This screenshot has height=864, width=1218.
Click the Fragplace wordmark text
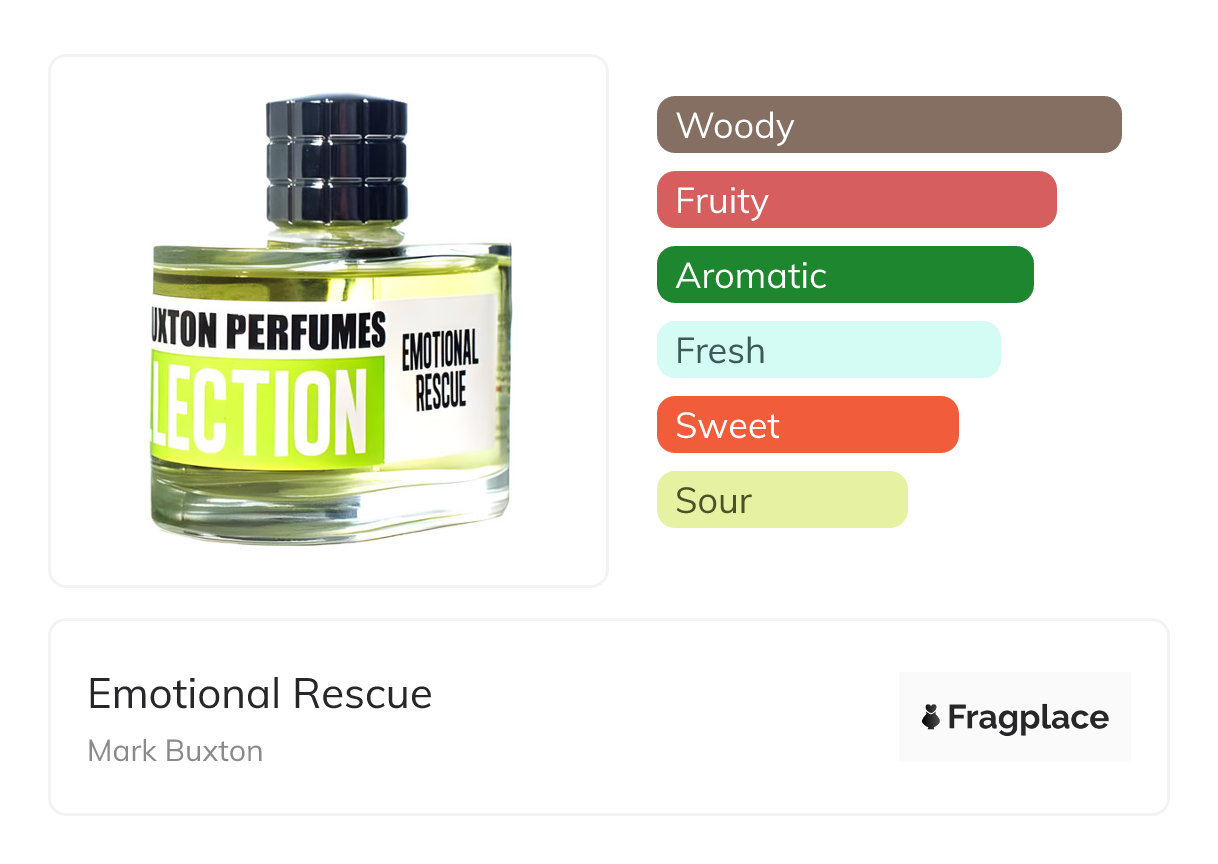1028,718
